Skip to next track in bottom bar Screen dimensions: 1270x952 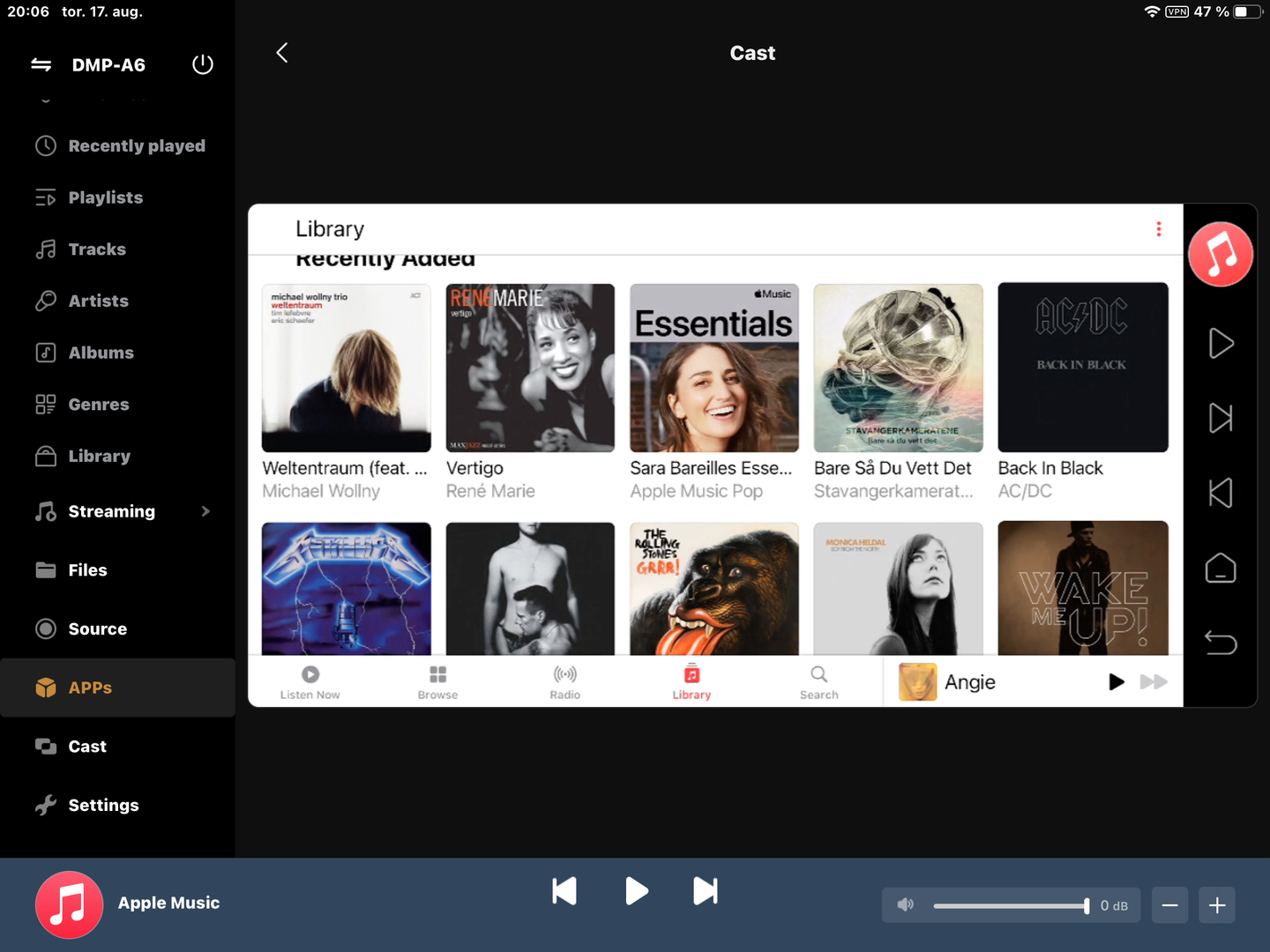[x=706, y=891]
